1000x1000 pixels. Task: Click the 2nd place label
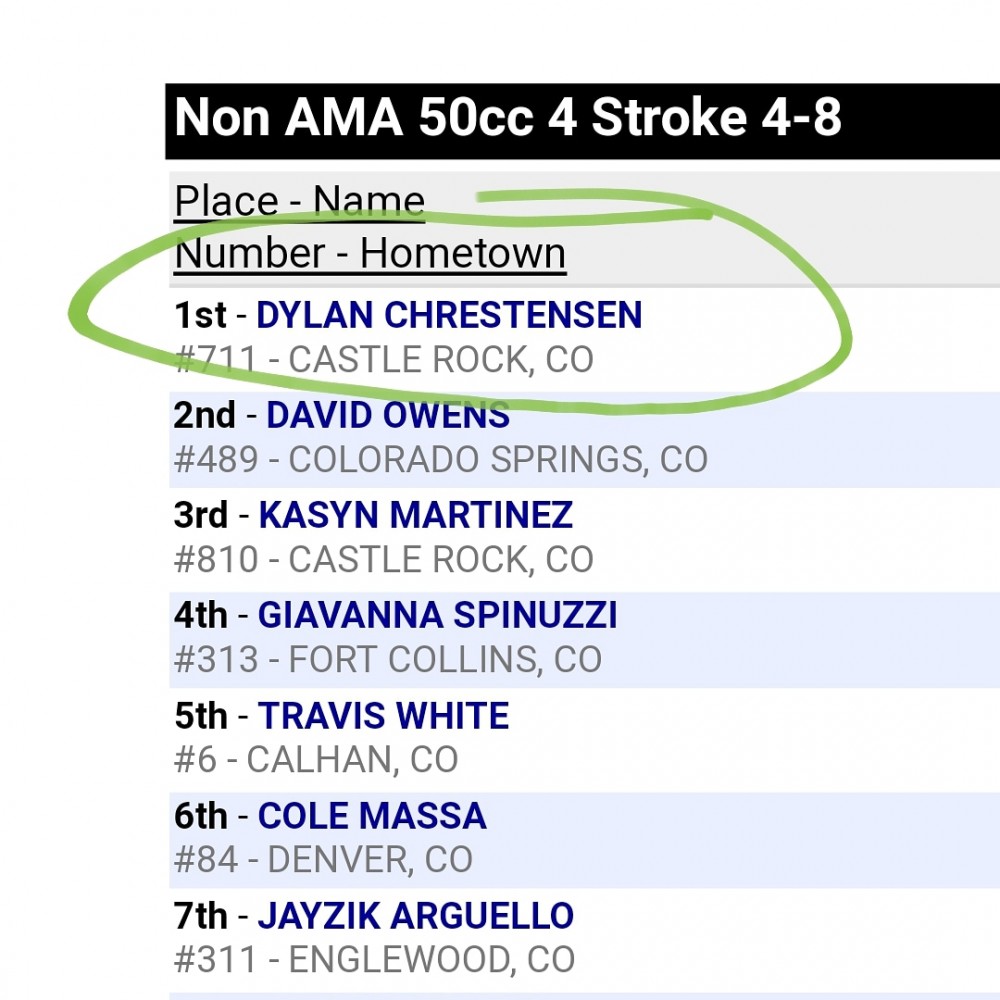(205, 415)
